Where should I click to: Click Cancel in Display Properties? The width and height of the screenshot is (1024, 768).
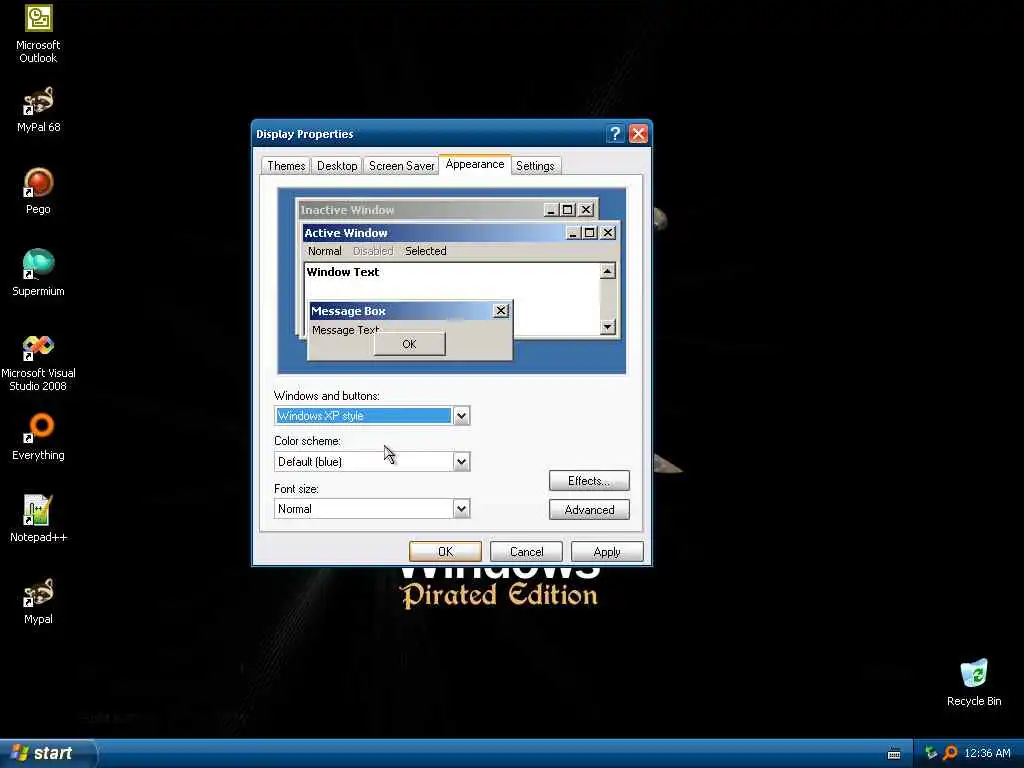[x=526, y=552]
